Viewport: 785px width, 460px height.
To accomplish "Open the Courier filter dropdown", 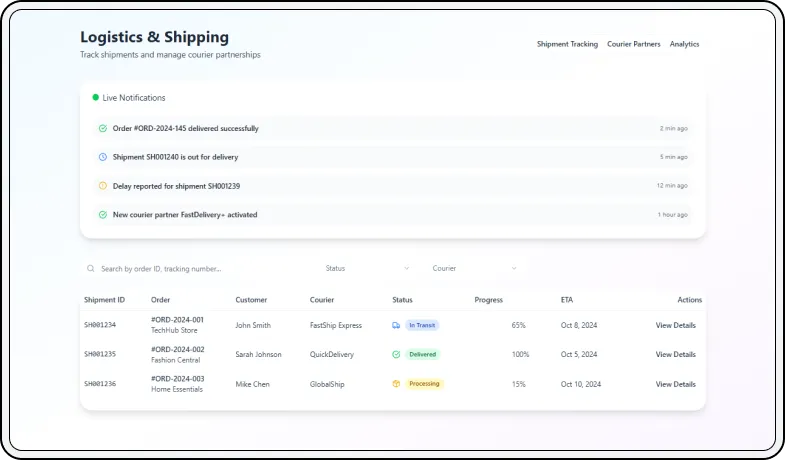I will pyautogui.click(x=473, y=268).
